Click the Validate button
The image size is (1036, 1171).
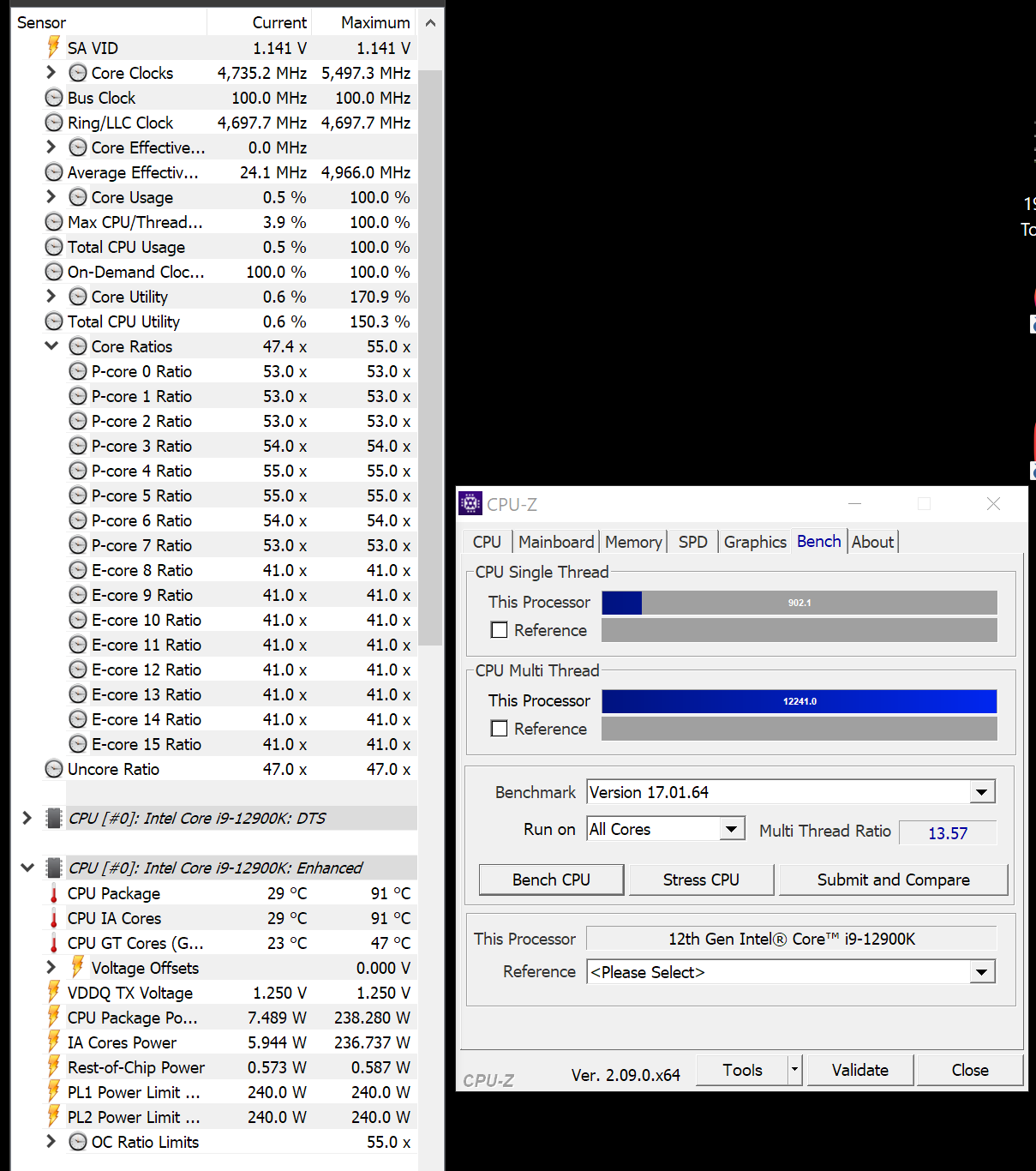(x=859, y=1070)
